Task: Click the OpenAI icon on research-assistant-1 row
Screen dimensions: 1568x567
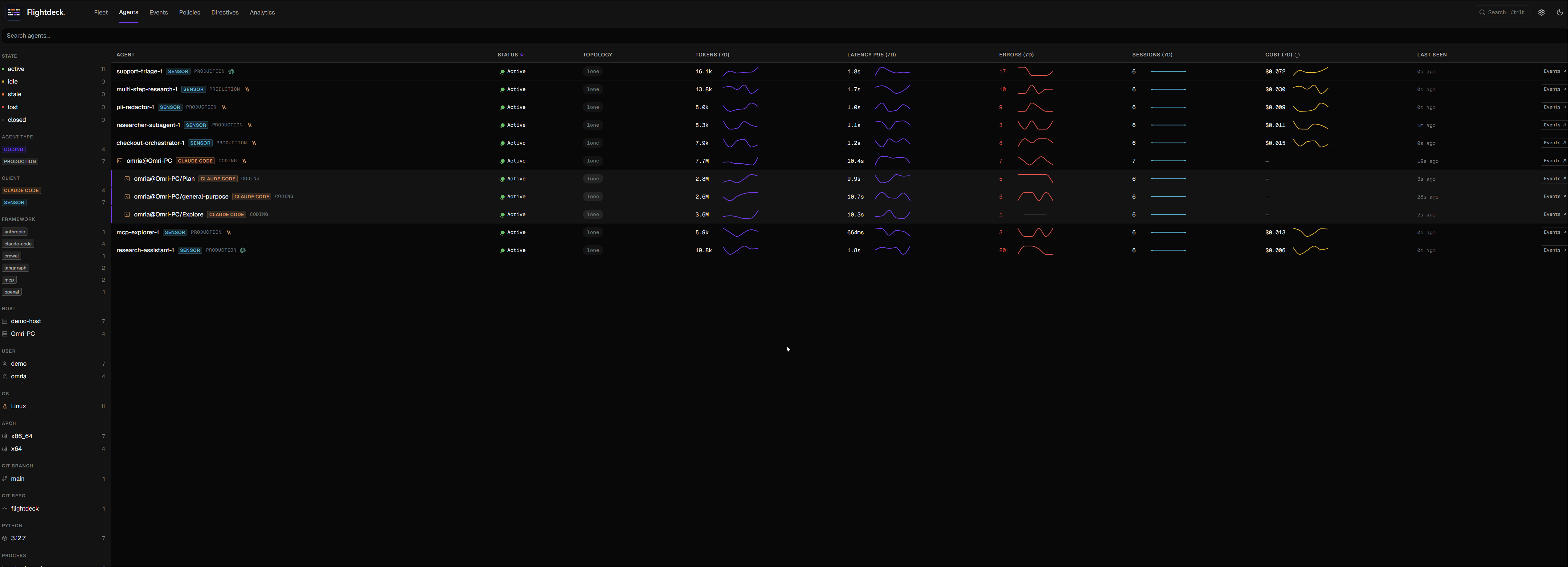Action: point(243,250)
